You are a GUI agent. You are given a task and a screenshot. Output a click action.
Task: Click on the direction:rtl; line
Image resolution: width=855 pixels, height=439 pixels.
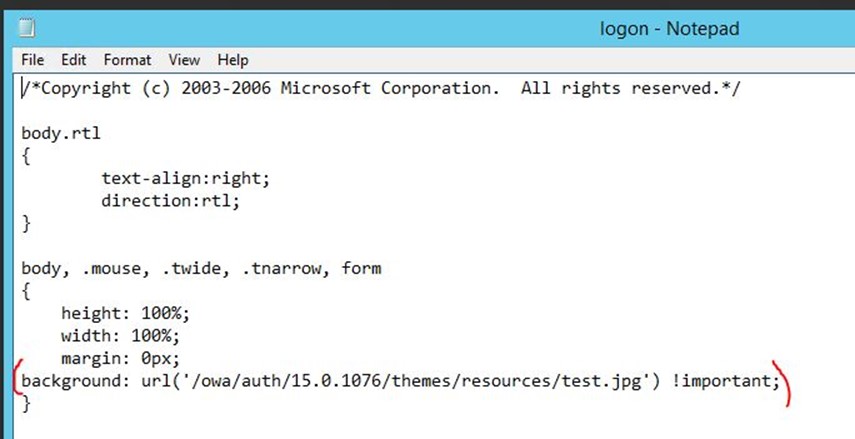(x=170, y=201)
